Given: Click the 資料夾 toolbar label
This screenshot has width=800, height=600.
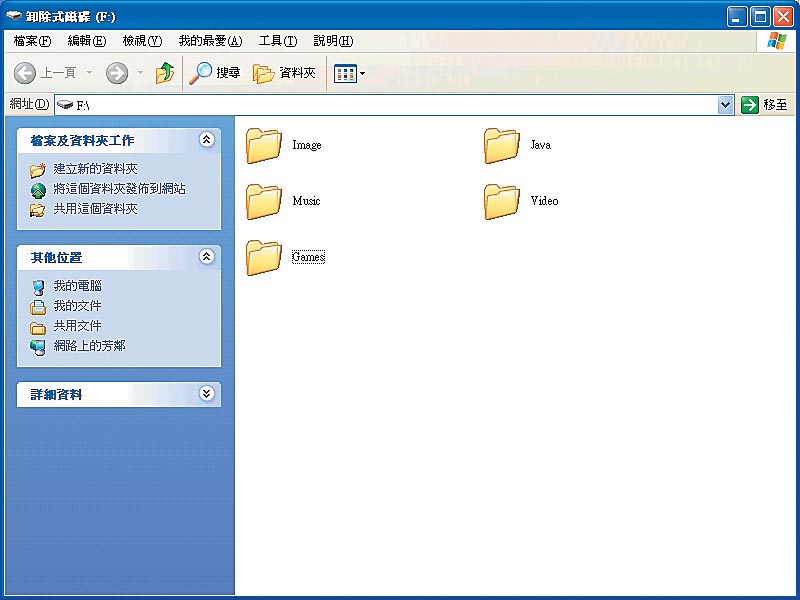Looking at the screenshot, I should coord(297,73).
